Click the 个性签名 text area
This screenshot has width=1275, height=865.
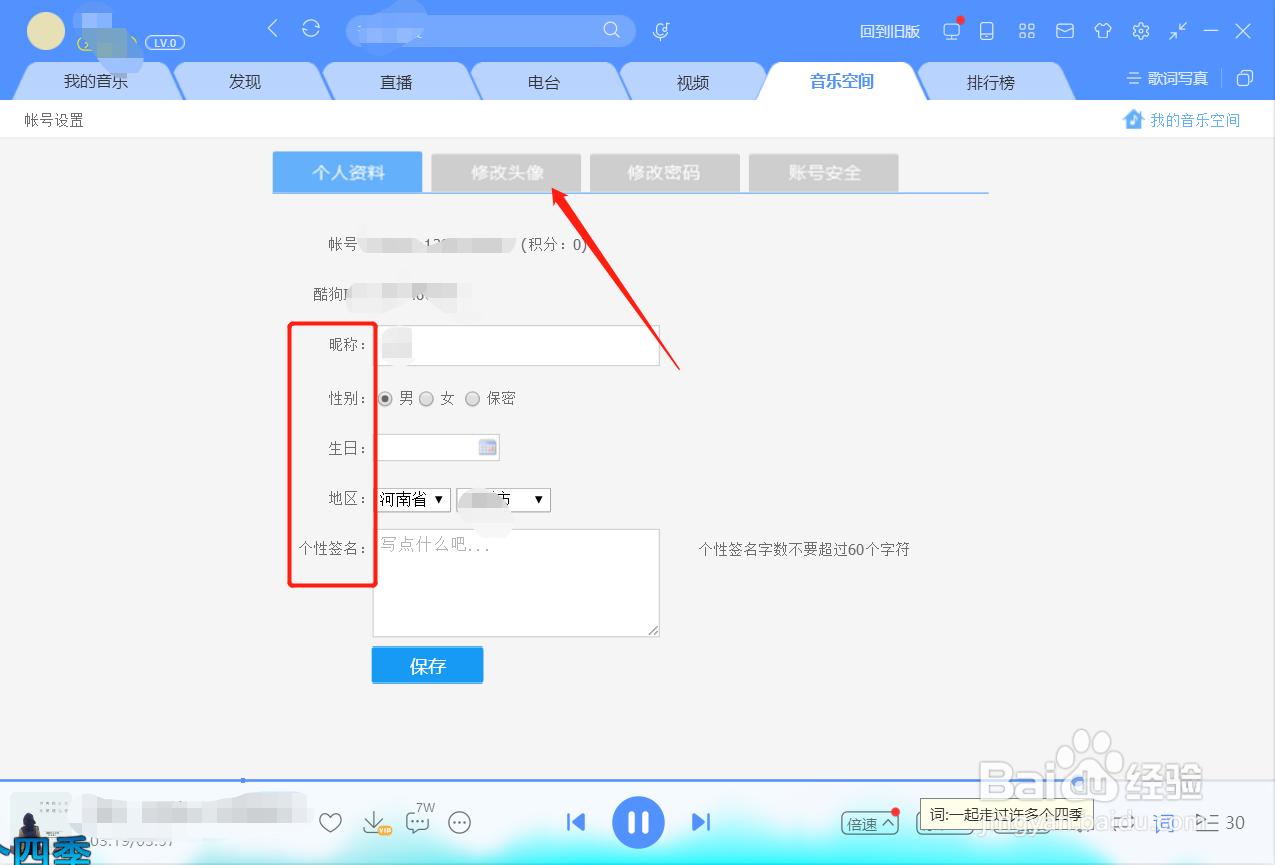click(x=516, y=583)
